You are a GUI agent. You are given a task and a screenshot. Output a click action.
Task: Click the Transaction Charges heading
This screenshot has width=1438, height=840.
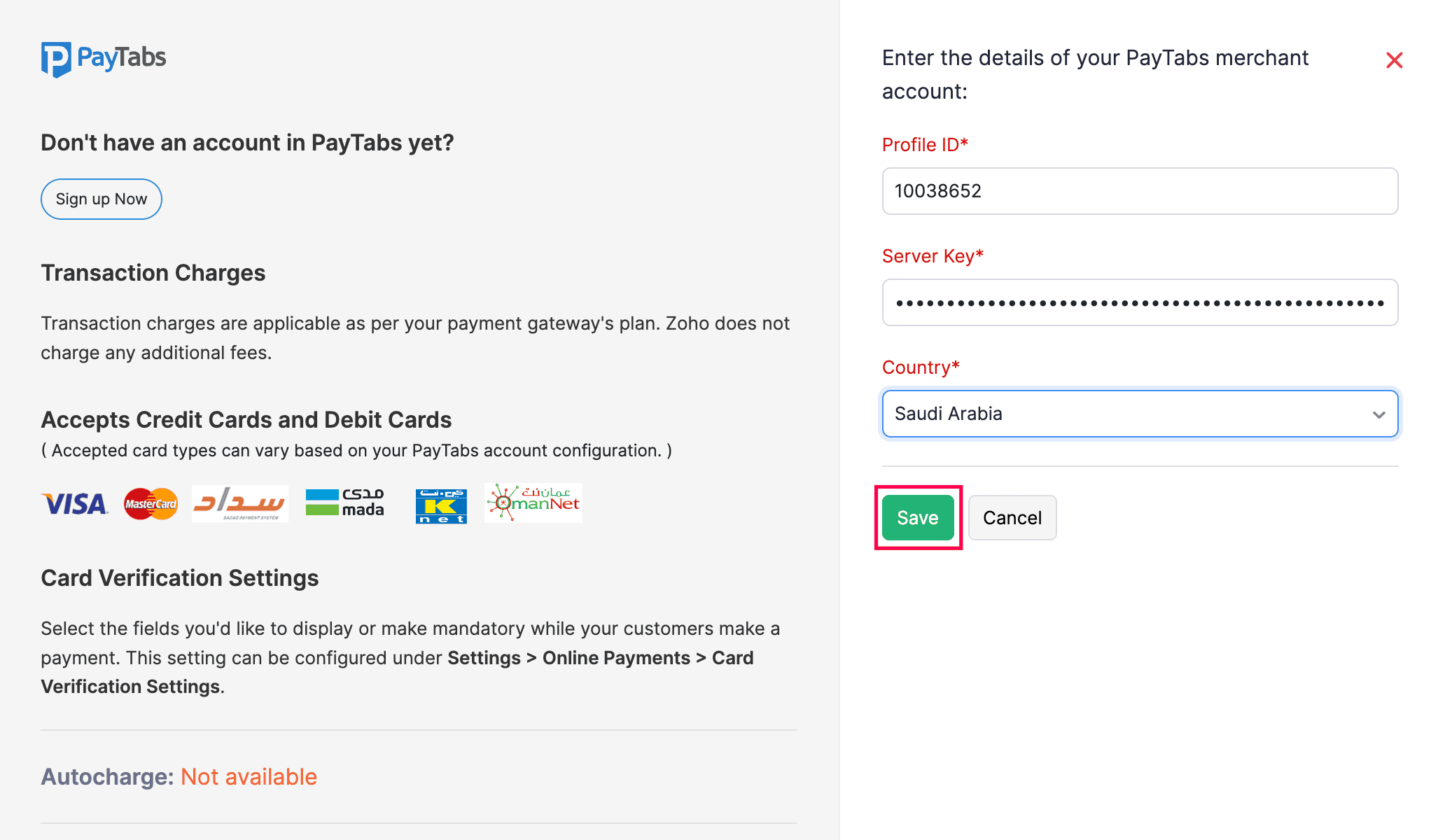pyautogui.click(x=153, y=273)
